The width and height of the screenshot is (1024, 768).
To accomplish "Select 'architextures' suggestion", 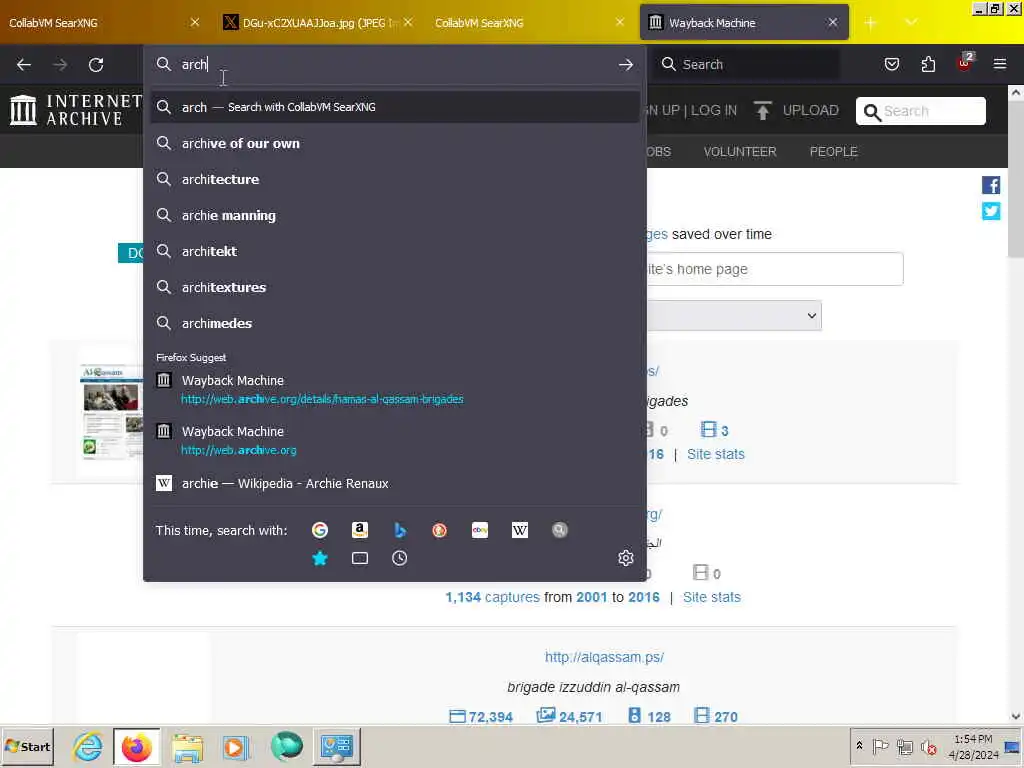I will pyautogui.click(x=394, y=287).
